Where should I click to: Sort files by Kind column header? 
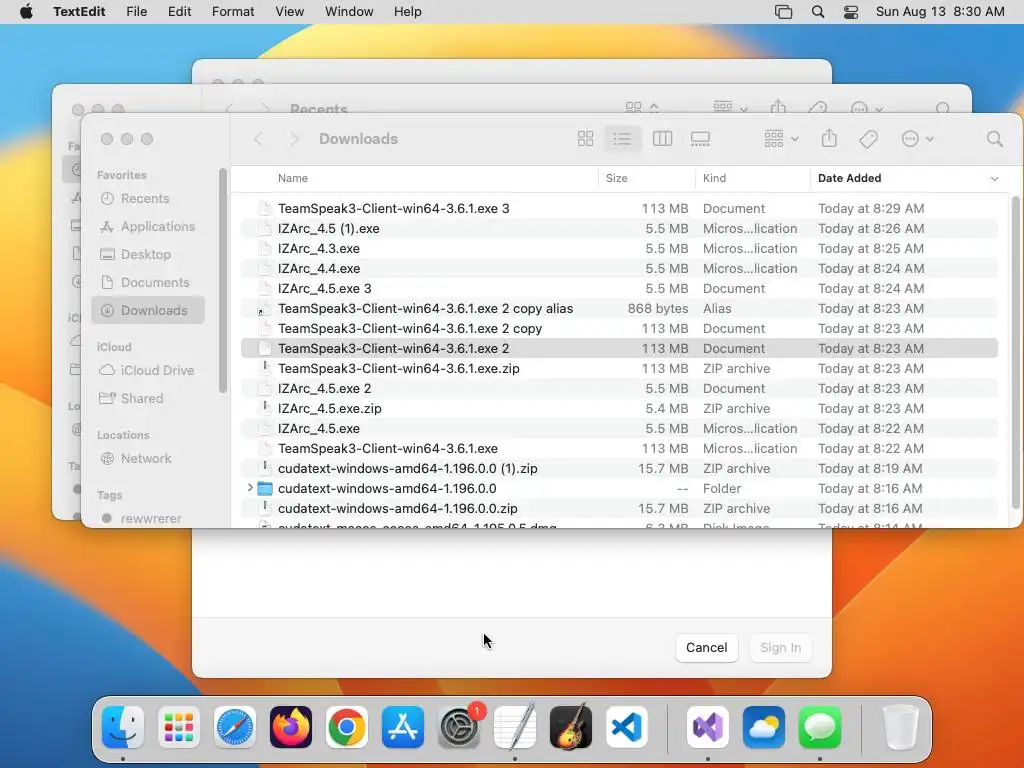point(714,178)
